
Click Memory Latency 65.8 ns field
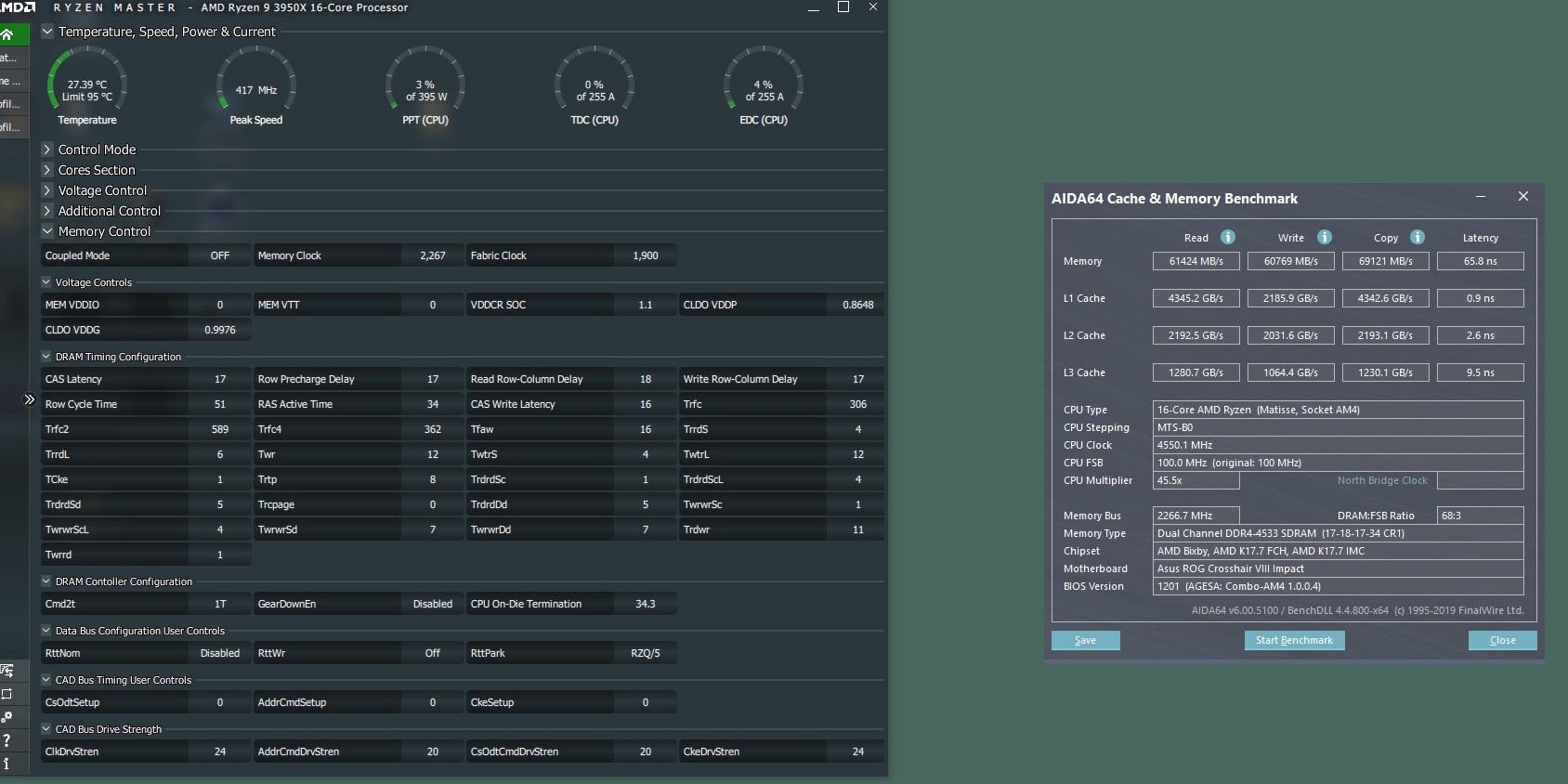(1481, 261)
